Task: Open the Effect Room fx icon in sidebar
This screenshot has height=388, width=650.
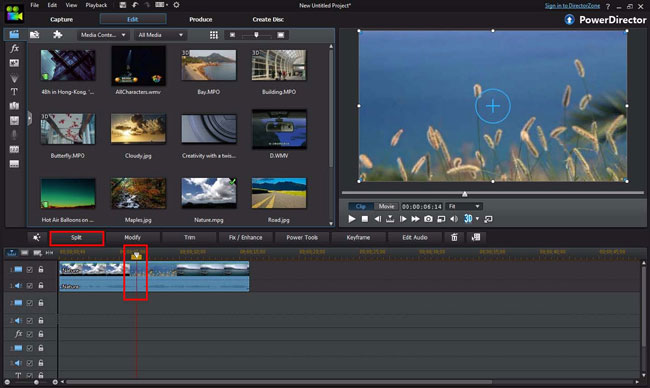Action: pyautogui.click(x=14, y=48)
